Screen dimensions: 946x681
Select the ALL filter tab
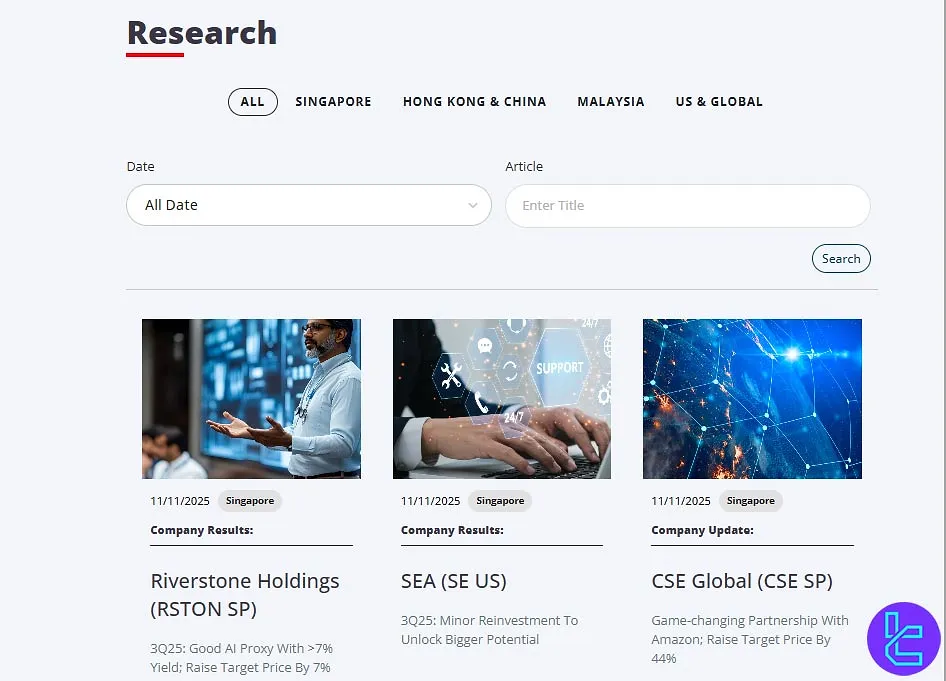tap(252, 101)
